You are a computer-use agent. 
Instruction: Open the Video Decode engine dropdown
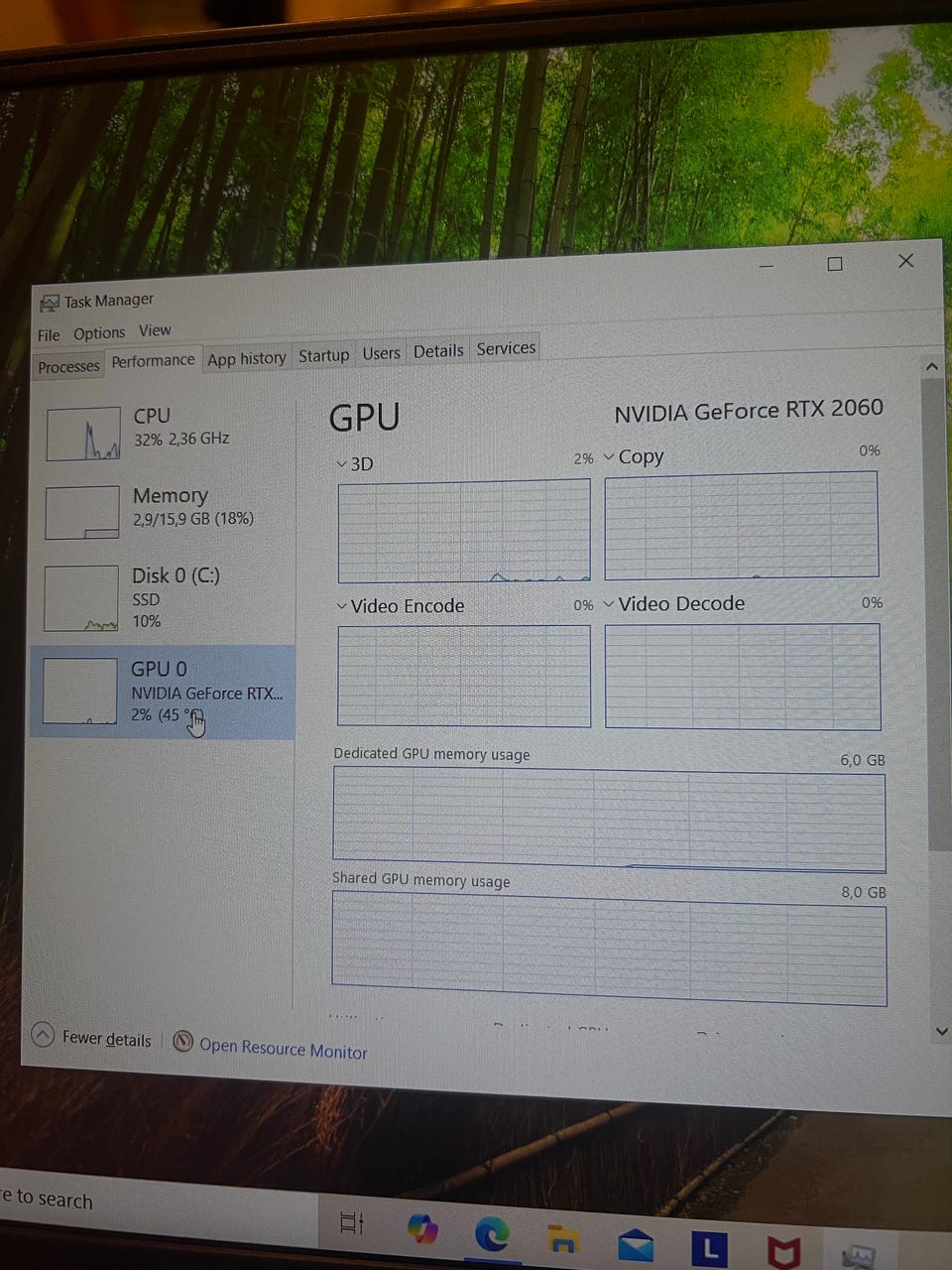click(609, 603)
